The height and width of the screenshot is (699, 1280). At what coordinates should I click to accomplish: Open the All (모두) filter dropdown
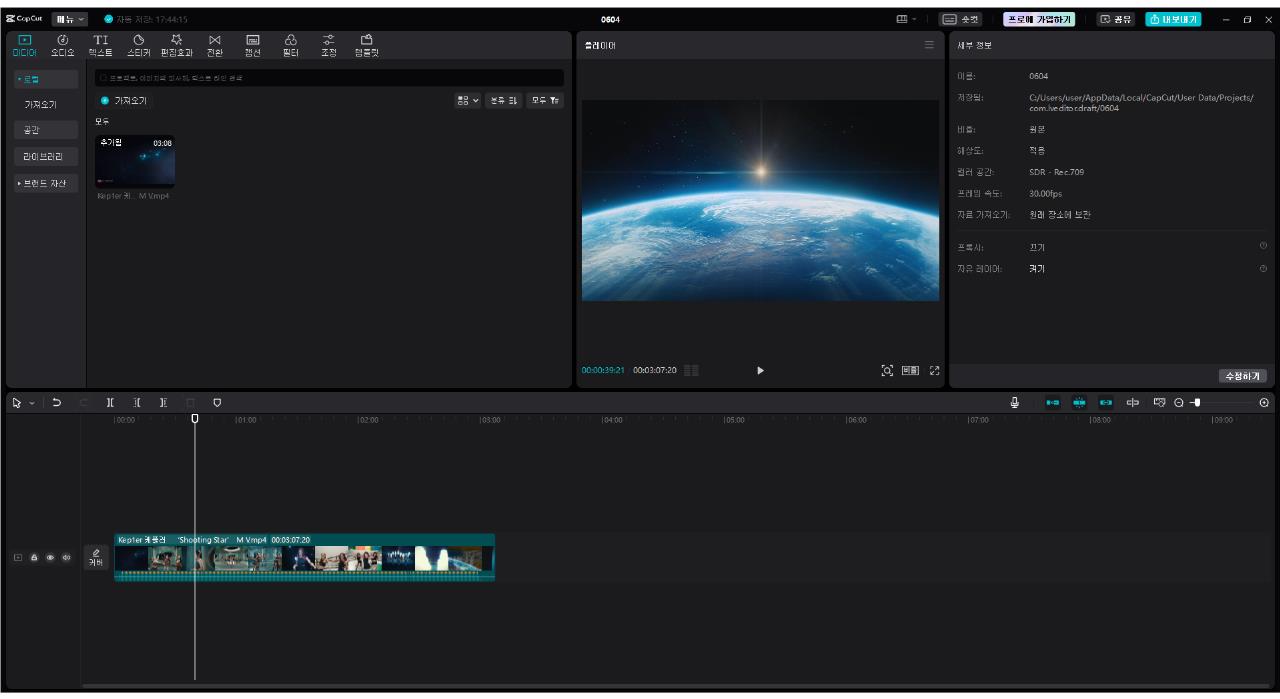544,101
